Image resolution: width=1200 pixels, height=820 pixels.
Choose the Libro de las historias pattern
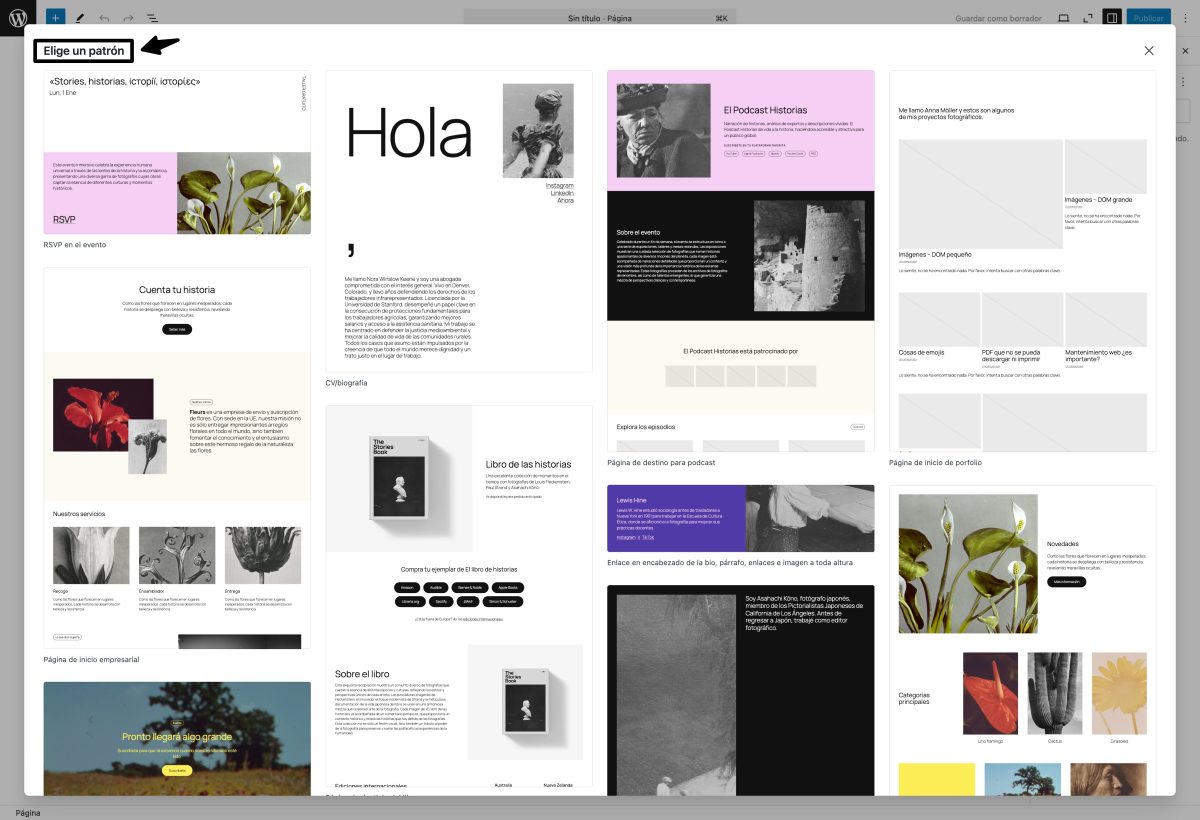[x=459, y=597]
